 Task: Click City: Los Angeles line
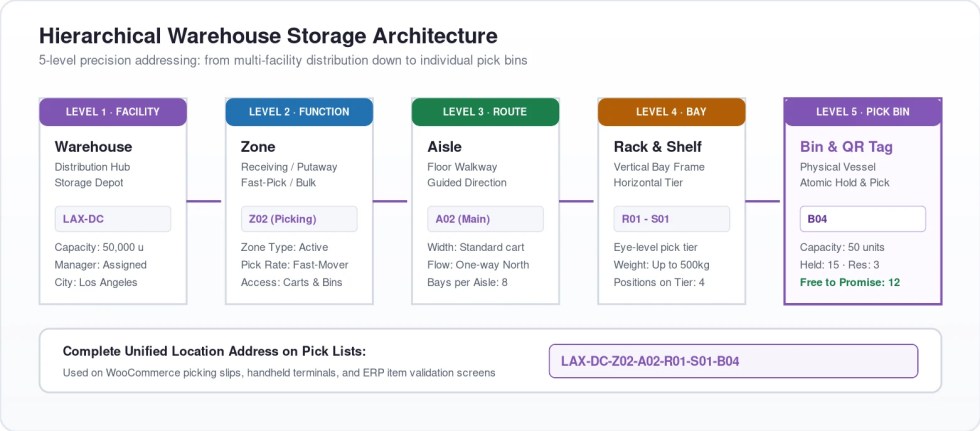click(96, 282)
